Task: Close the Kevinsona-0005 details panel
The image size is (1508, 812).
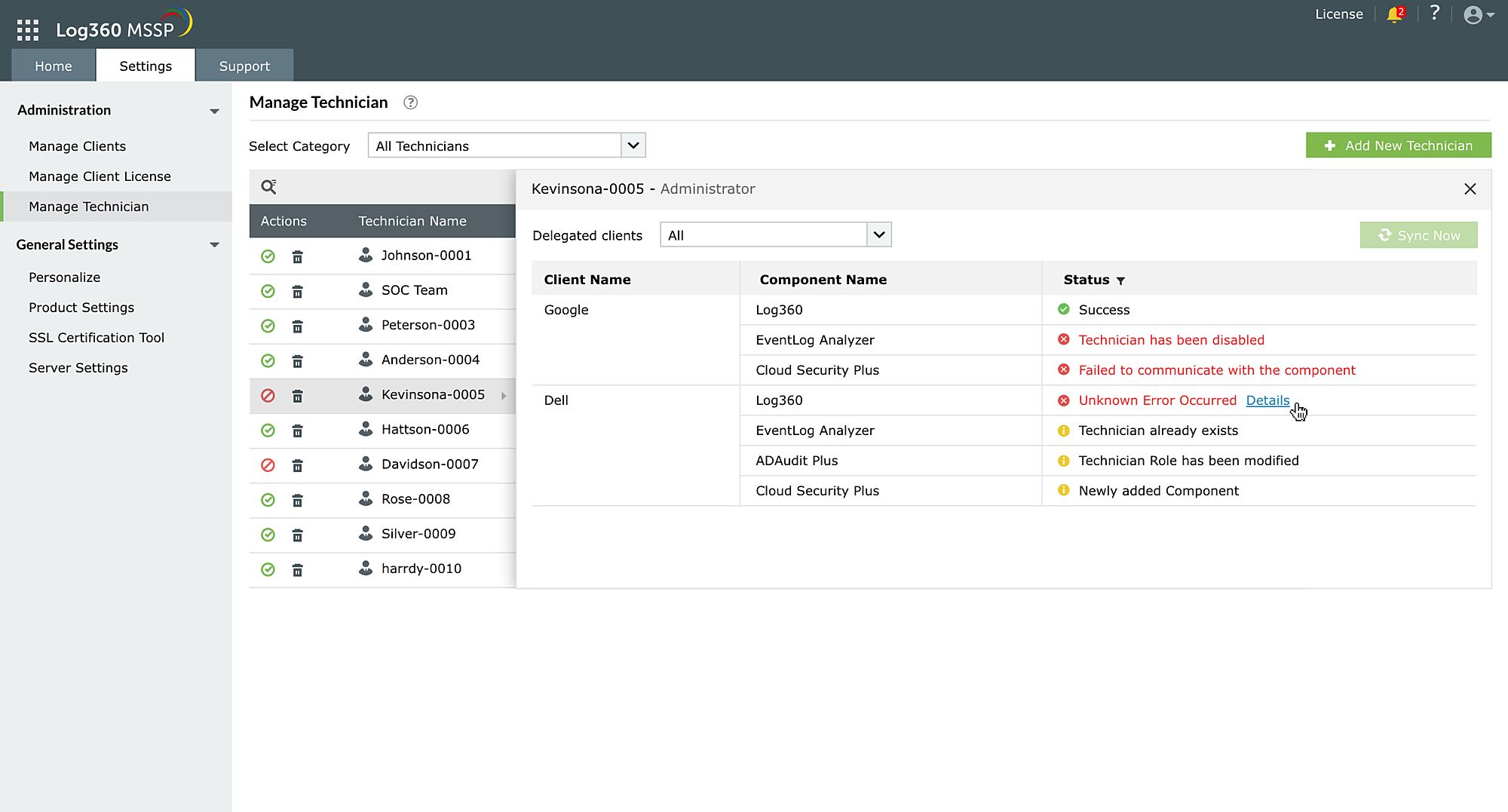Action: (1470, 189)
